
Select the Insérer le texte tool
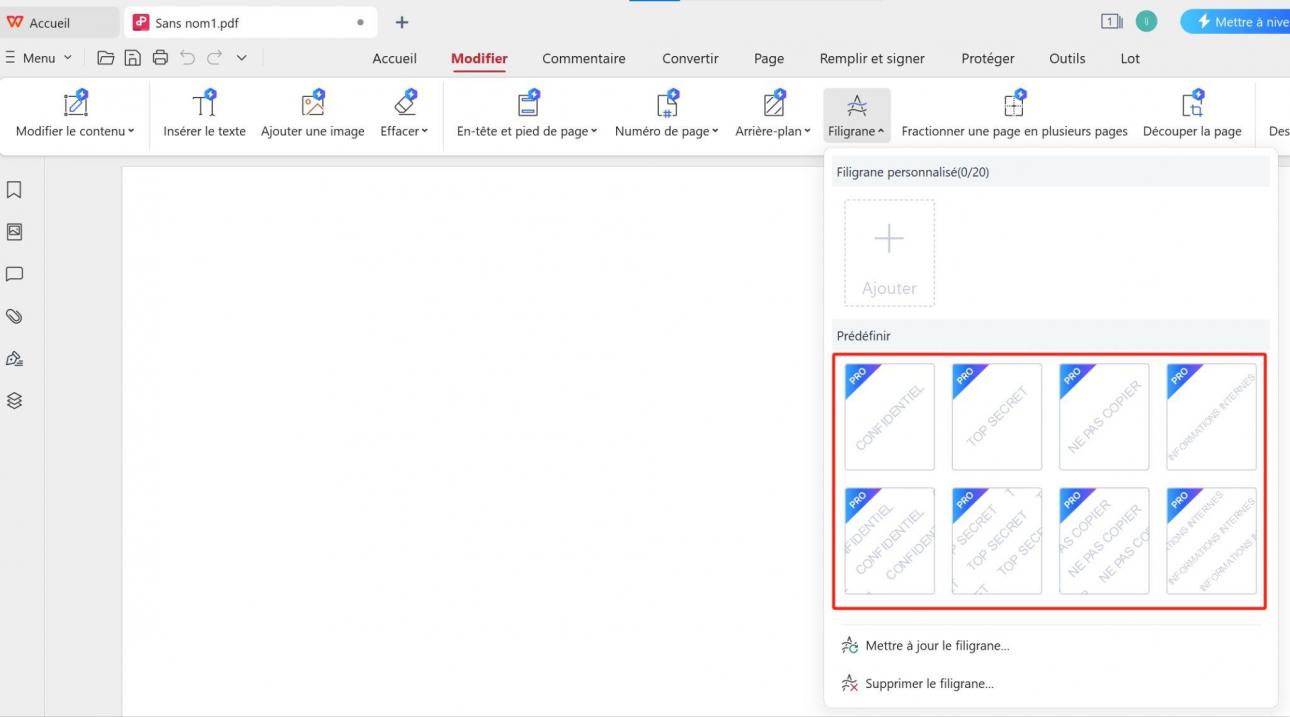pyautogui.click(x=204, y=113)
